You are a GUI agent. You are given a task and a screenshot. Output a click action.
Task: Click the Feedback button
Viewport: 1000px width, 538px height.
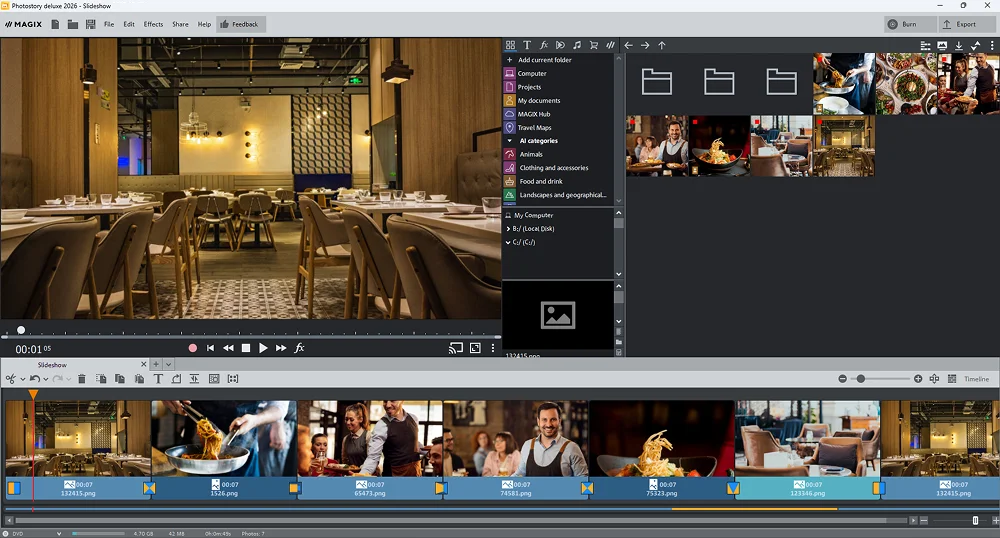tap(240, 24)
